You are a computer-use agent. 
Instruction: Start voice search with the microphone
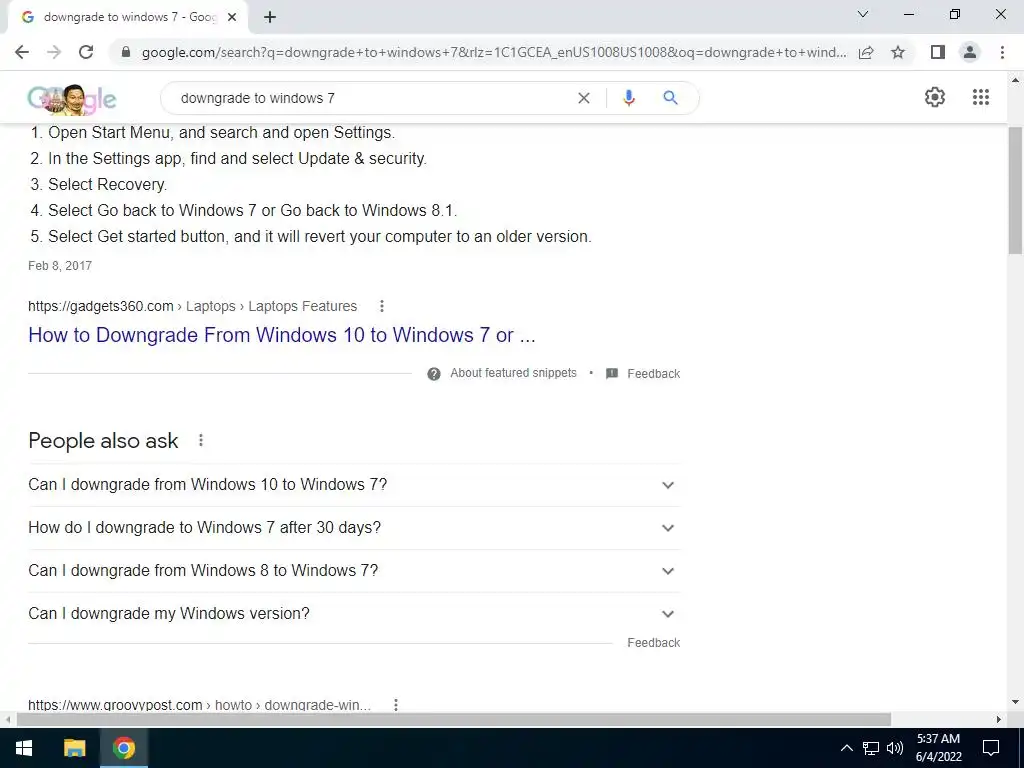[x=628, y=98]
